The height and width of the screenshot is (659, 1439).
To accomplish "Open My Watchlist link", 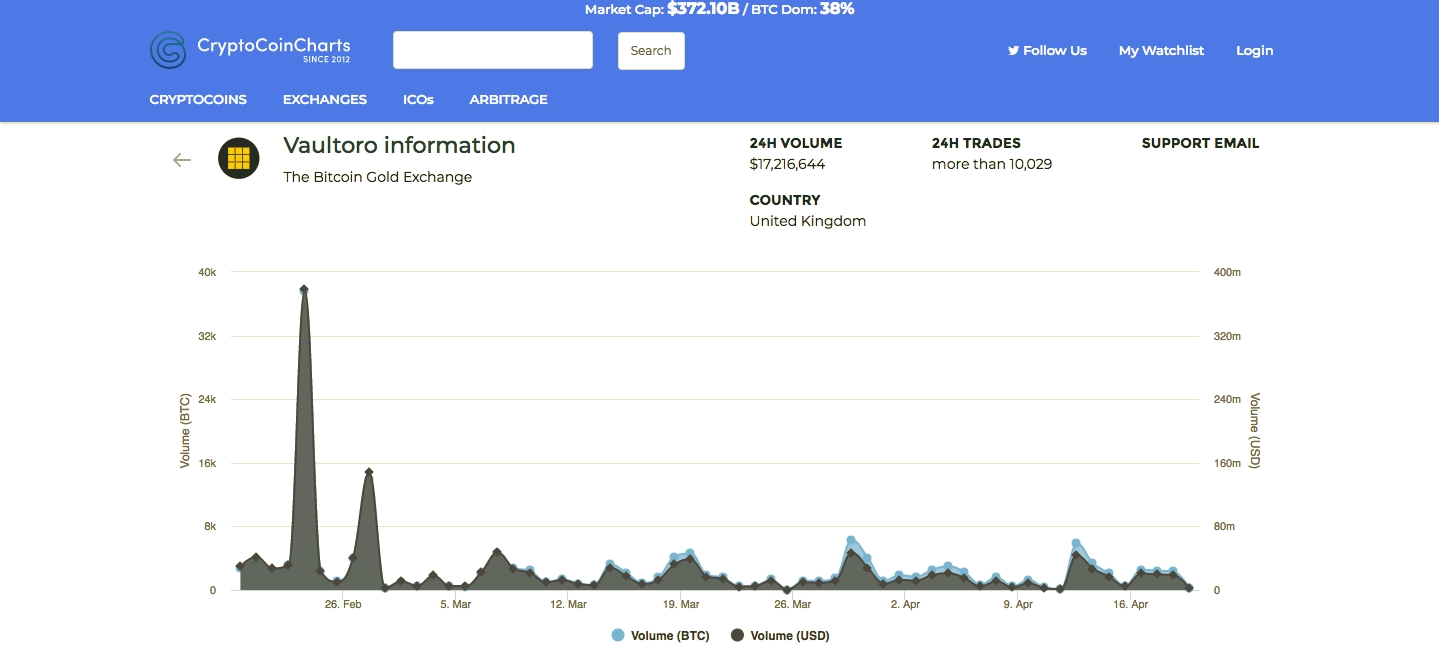I will coord(1161,50).
